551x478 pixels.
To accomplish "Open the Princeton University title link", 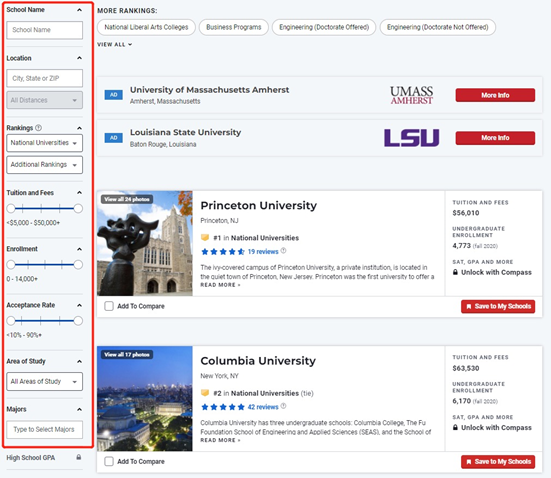I will [x=259, y=205].
